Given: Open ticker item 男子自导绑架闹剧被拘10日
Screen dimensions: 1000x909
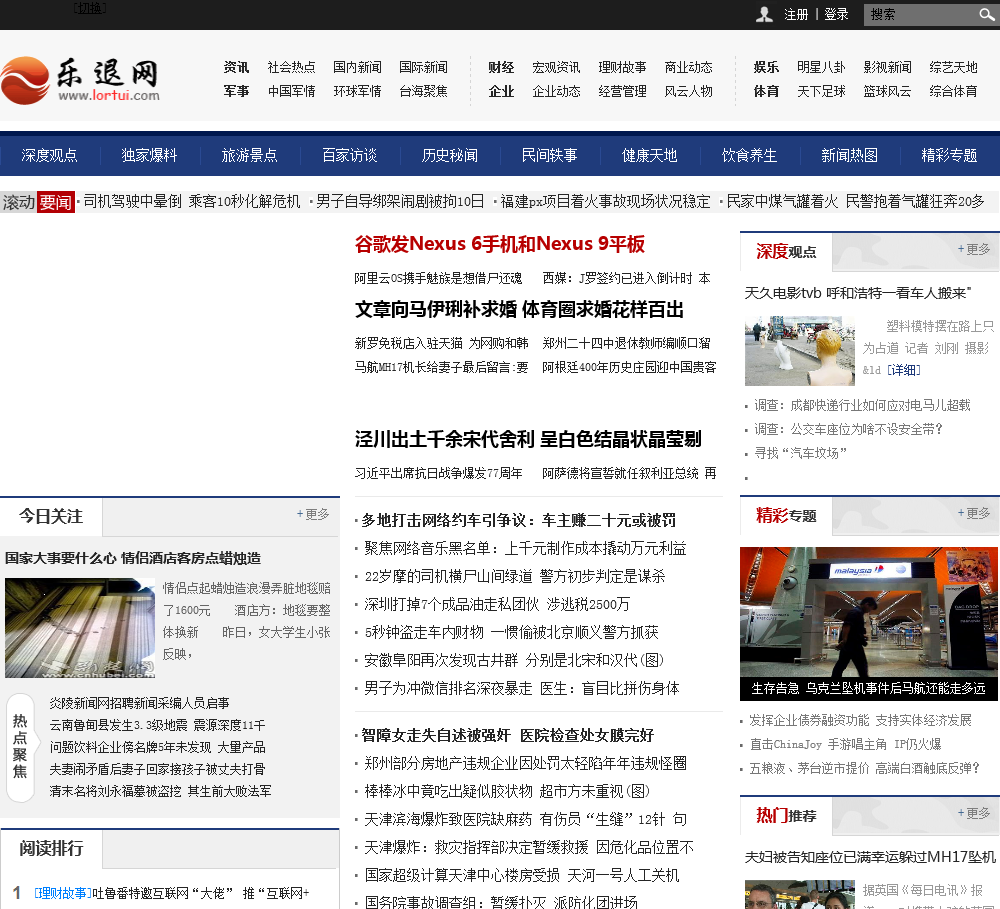Looking at the screenshot, I should pos(400,202).
